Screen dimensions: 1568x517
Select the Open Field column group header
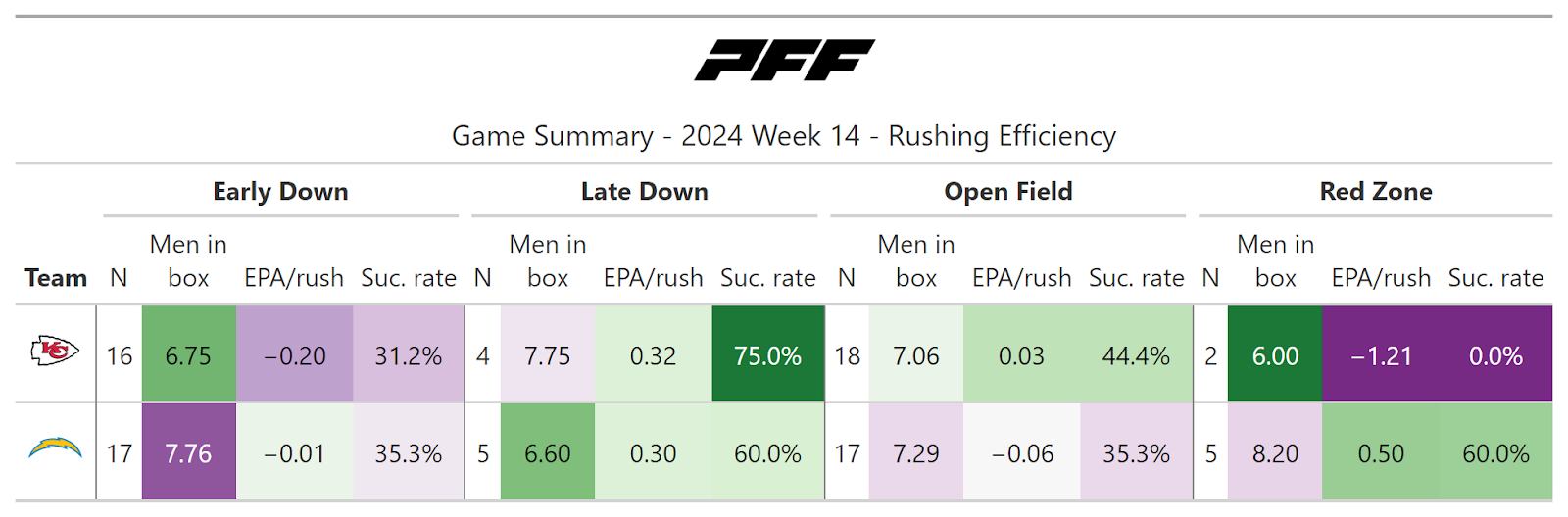1007,192
